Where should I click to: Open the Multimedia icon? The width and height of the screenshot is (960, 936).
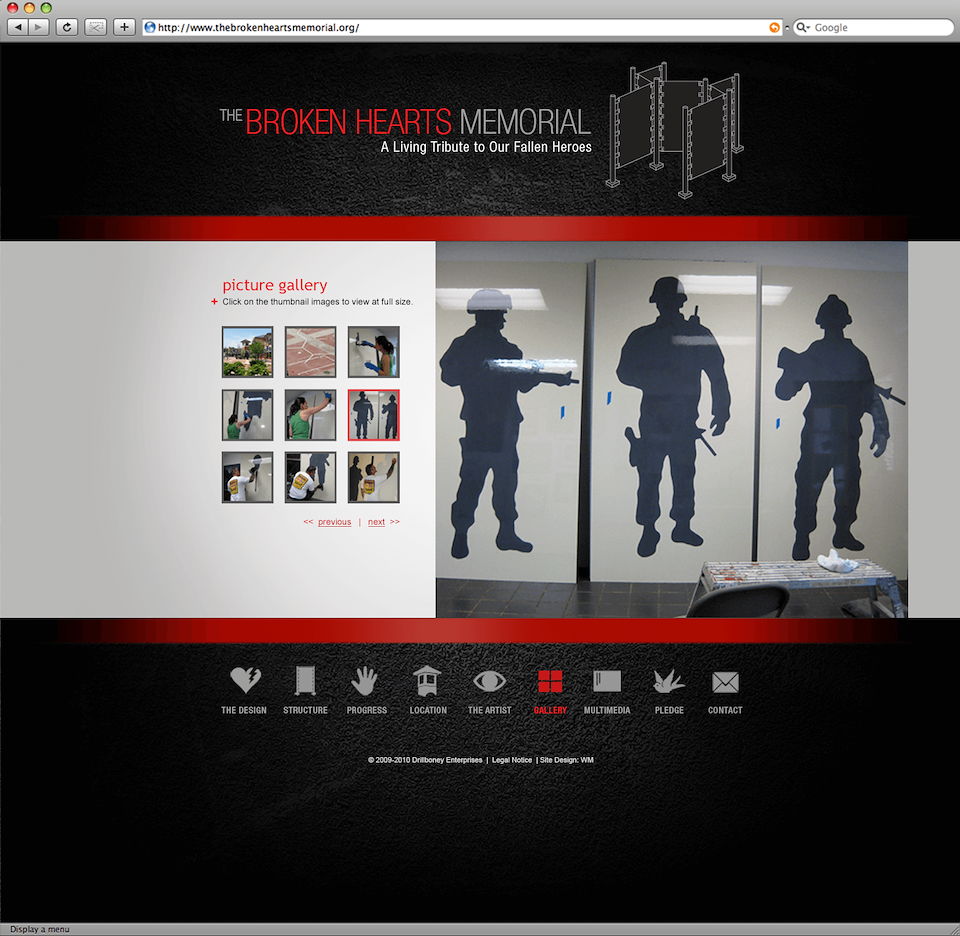(607, 681)
